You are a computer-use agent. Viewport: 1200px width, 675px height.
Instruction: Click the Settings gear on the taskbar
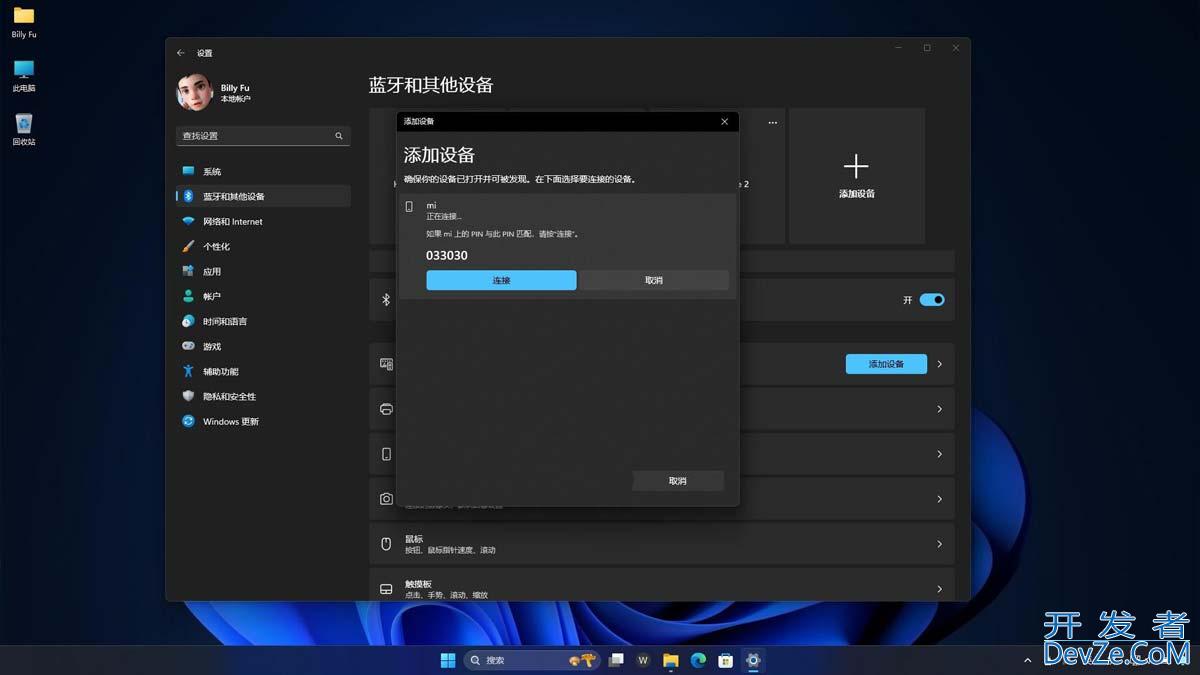[x=753, y=660]
